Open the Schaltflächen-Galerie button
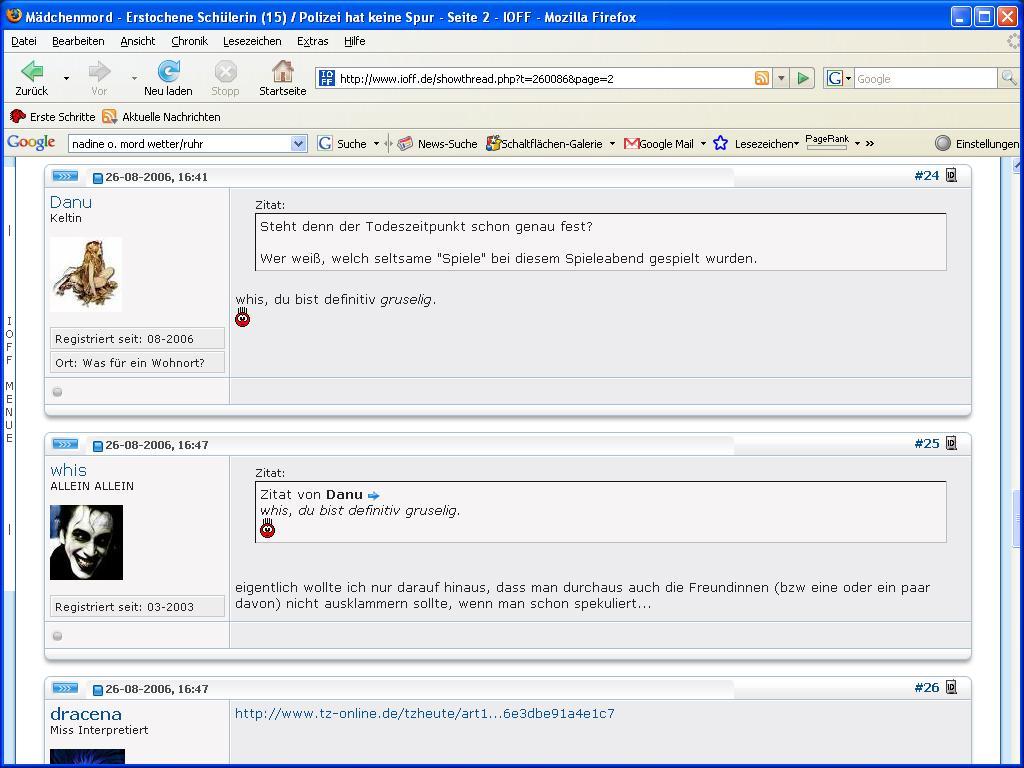The height and width of the screenshot is (768, 1024). tap(545, 144)
